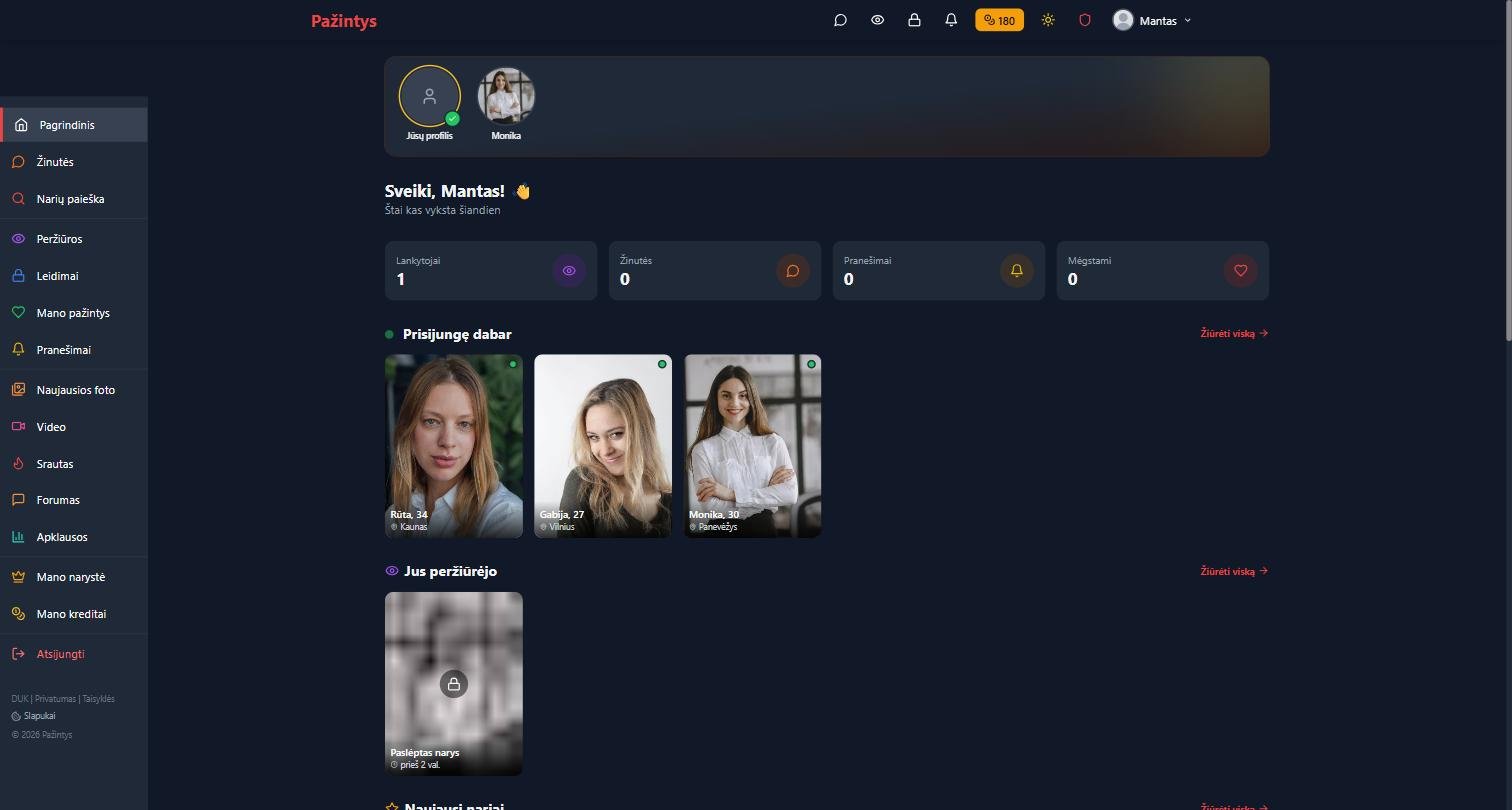Click the Mano kreditai coins icon
1512x810 pixels.
tap(18, 614)
